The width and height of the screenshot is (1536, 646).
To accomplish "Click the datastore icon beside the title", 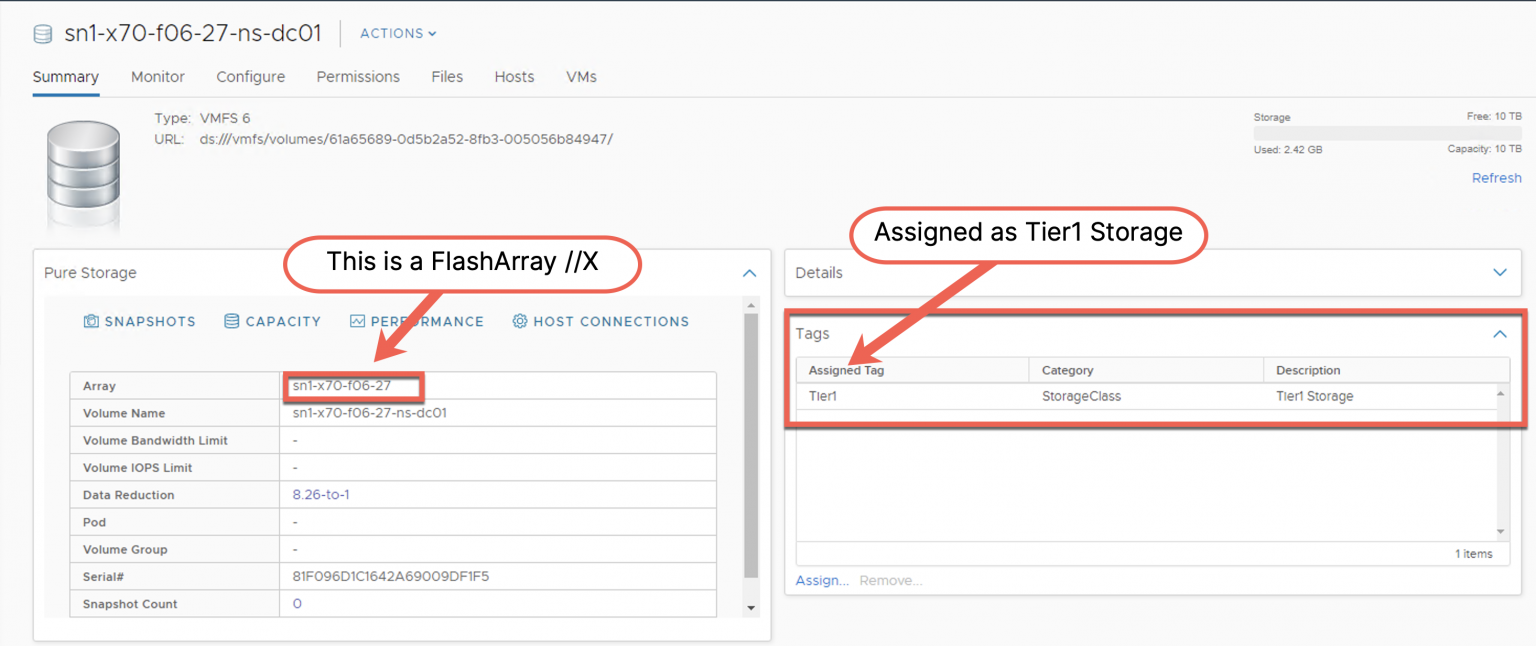I will click(42, 34).
